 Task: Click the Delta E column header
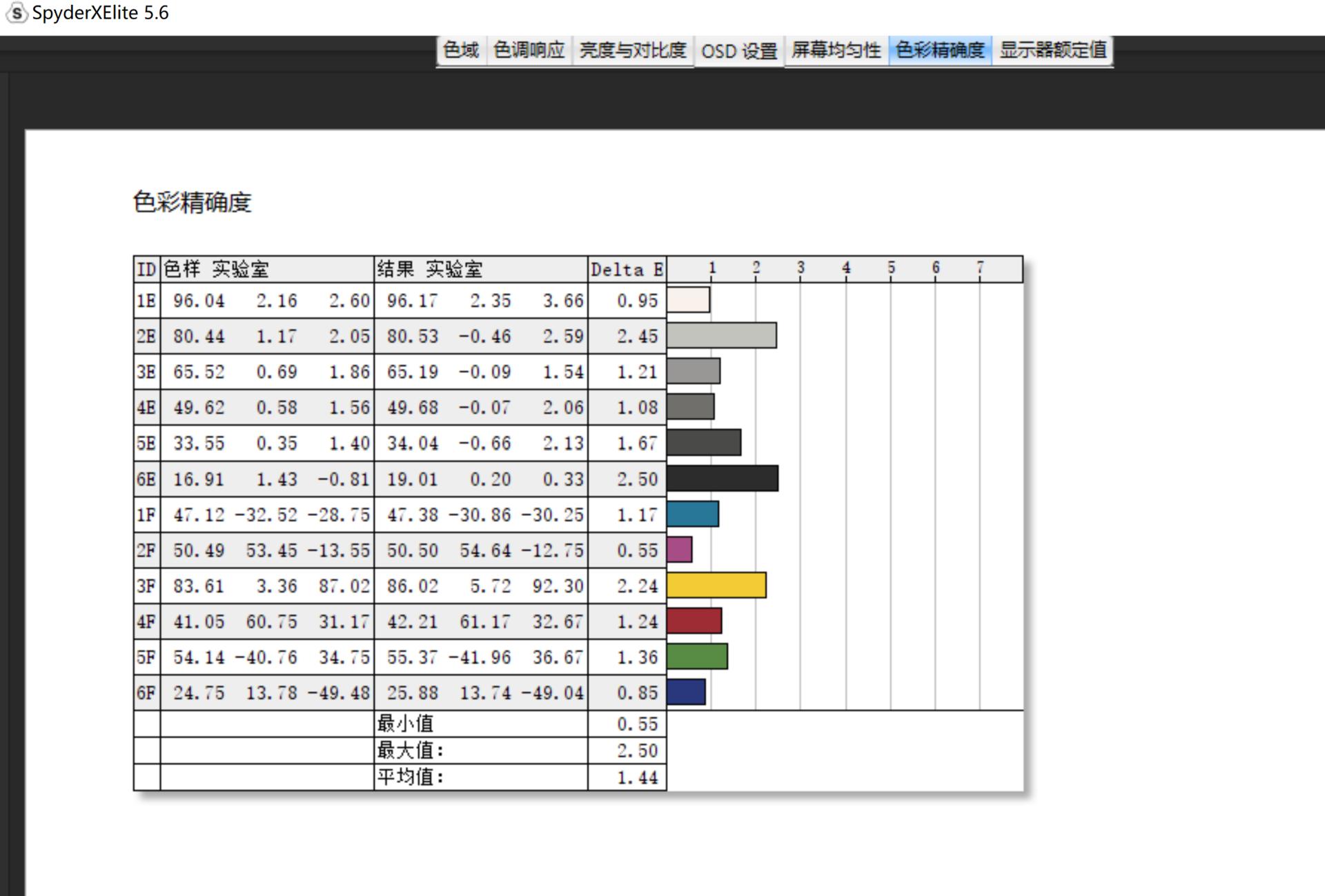point(626,270)
